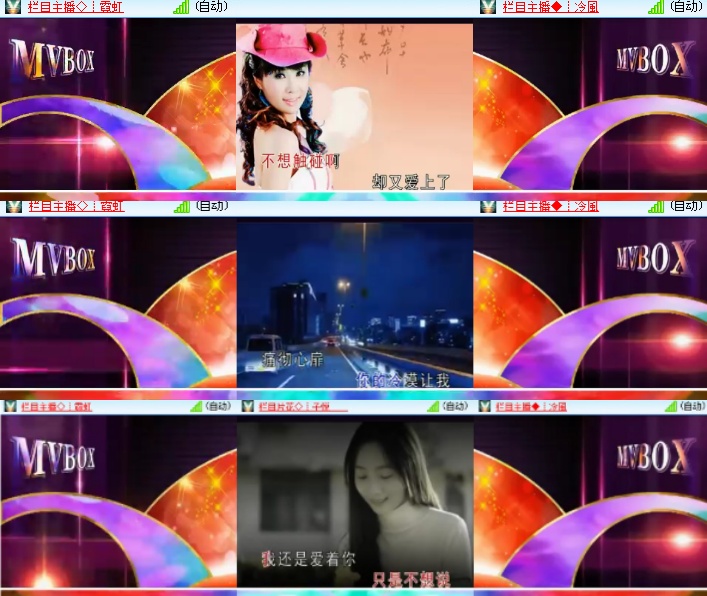Screen dimensions: 707x596
Task: Click the signal bars after 冷風 in the bottom row
Action: (671, 407)
